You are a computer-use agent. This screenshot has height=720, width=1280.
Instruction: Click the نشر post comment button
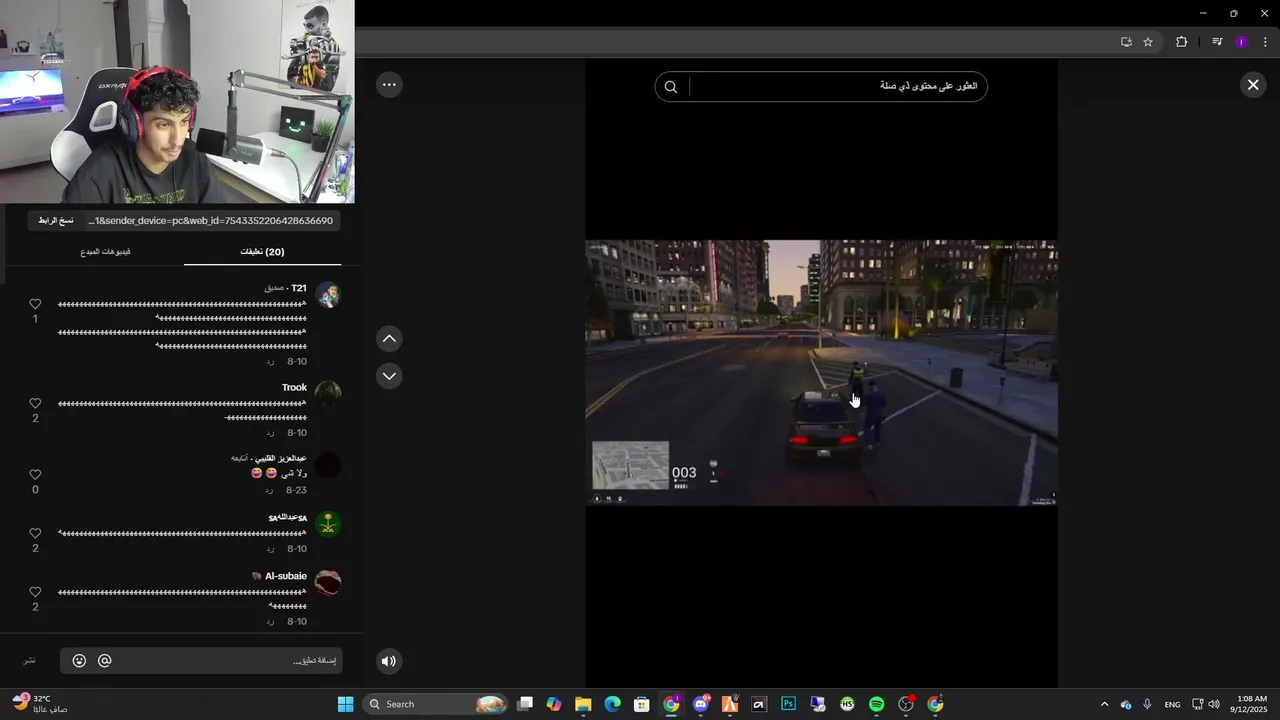point(30,661)
